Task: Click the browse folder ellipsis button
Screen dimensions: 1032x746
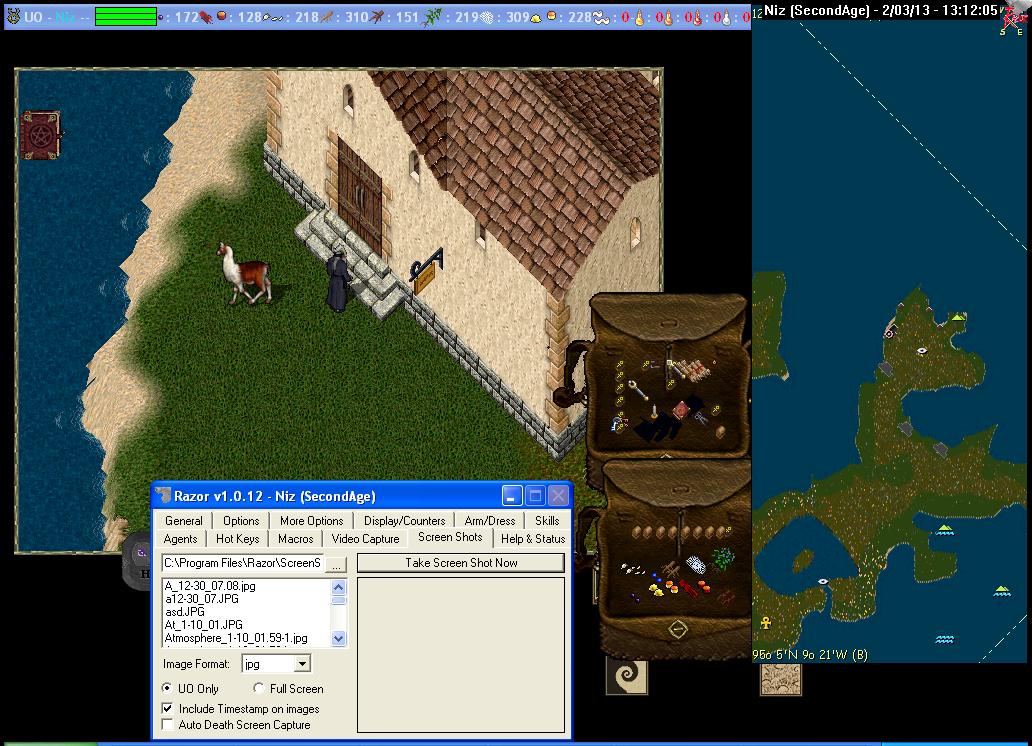Action: (336, 564)
